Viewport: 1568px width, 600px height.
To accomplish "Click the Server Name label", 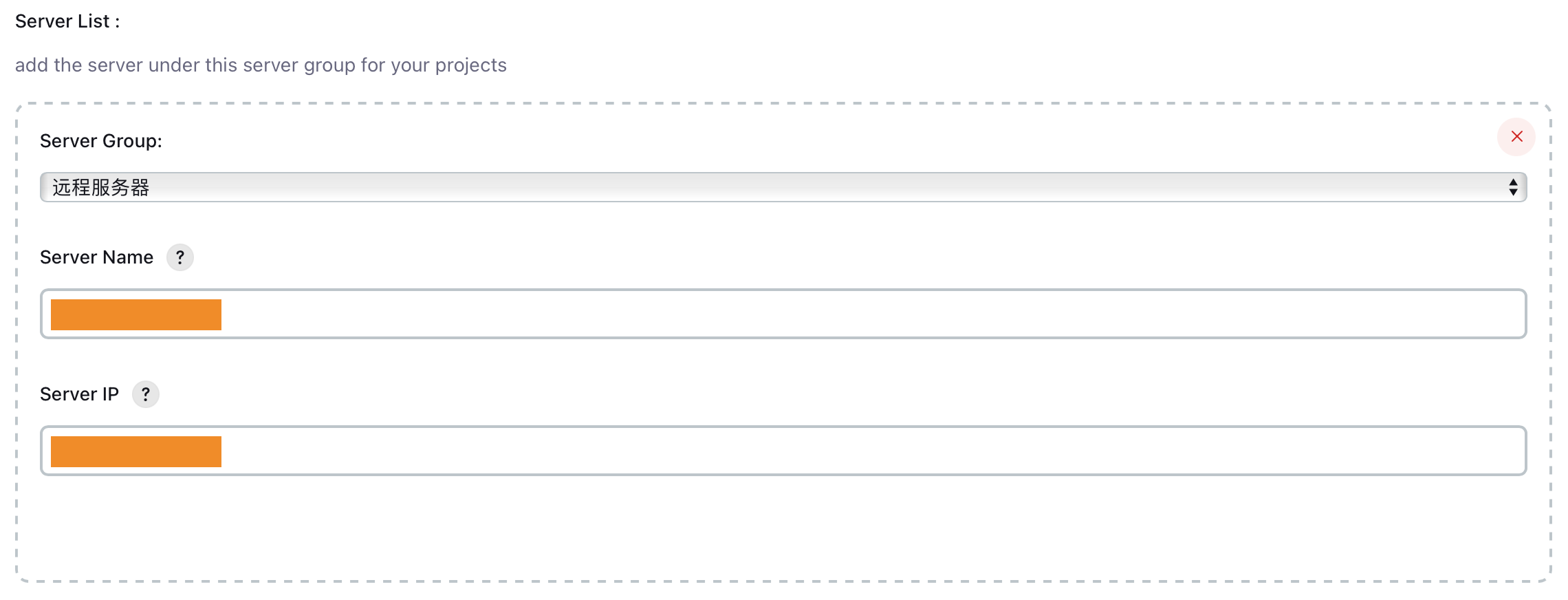I will [96, 257].
